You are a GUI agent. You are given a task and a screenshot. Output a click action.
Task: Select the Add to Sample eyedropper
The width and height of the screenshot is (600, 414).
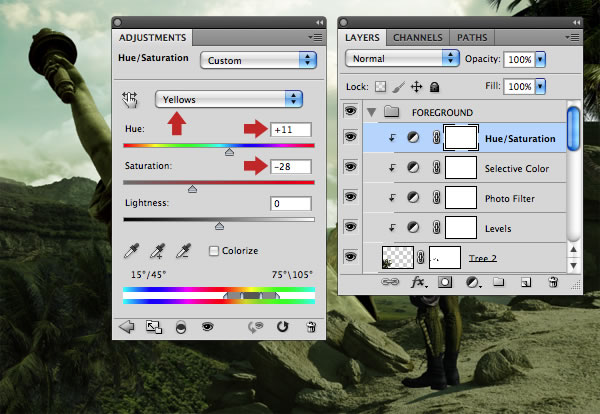pos(158,251)
